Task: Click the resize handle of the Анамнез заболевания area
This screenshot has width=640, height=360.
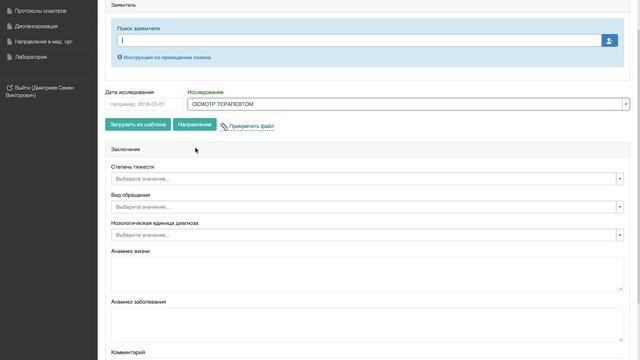Action: click(x=620, y=339)
